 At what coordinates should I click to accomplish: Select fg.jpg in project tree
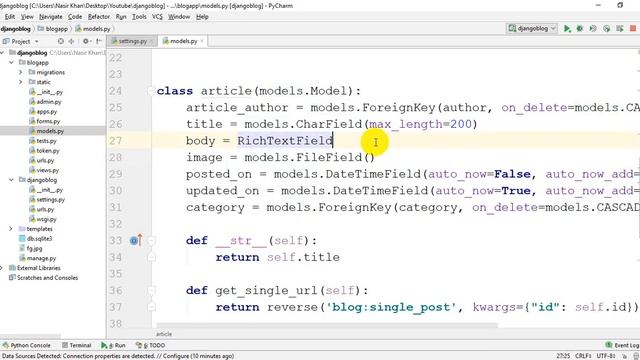tap(31, 249)
